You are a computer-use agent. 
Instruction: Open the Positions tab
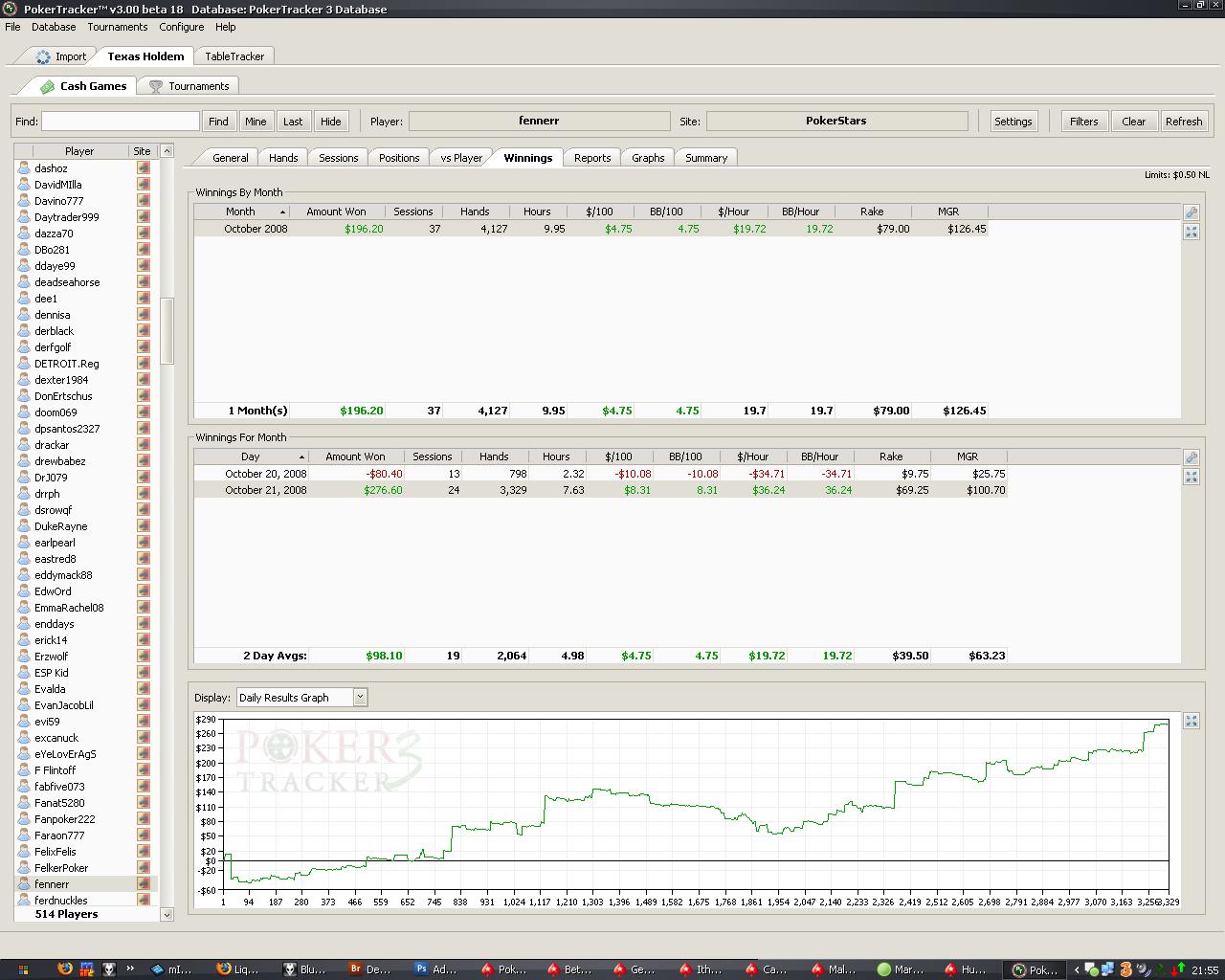coord(399,158)
